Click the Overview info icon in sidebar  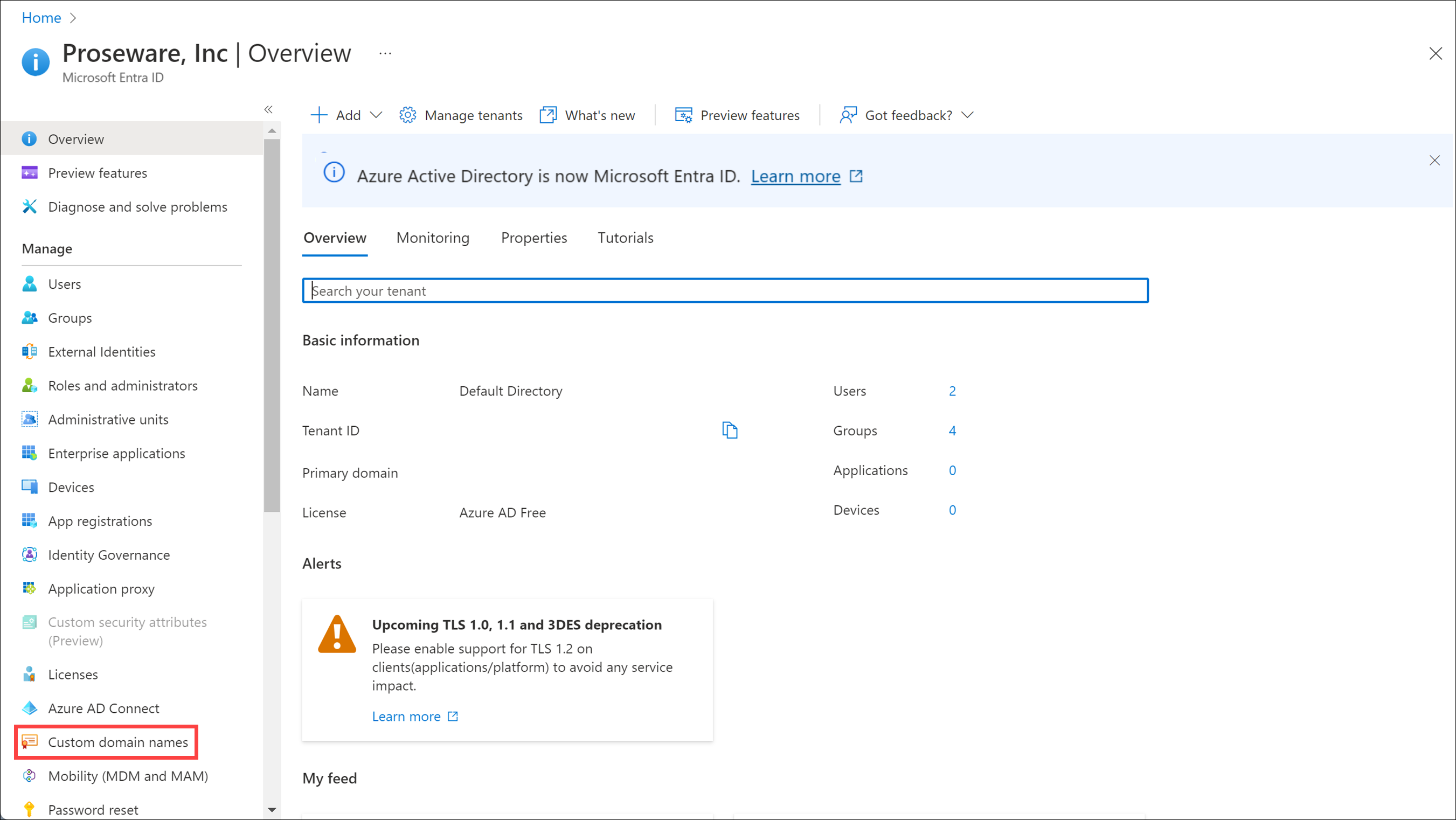click(30, 139)
